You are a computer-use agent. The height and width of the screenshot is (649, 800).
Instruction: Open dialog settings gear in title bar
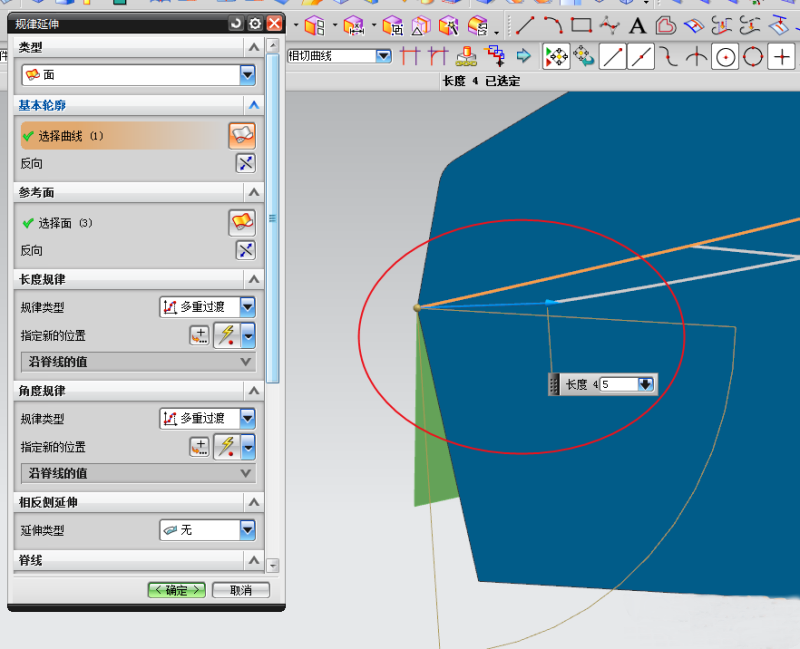(x=255, y=23)
